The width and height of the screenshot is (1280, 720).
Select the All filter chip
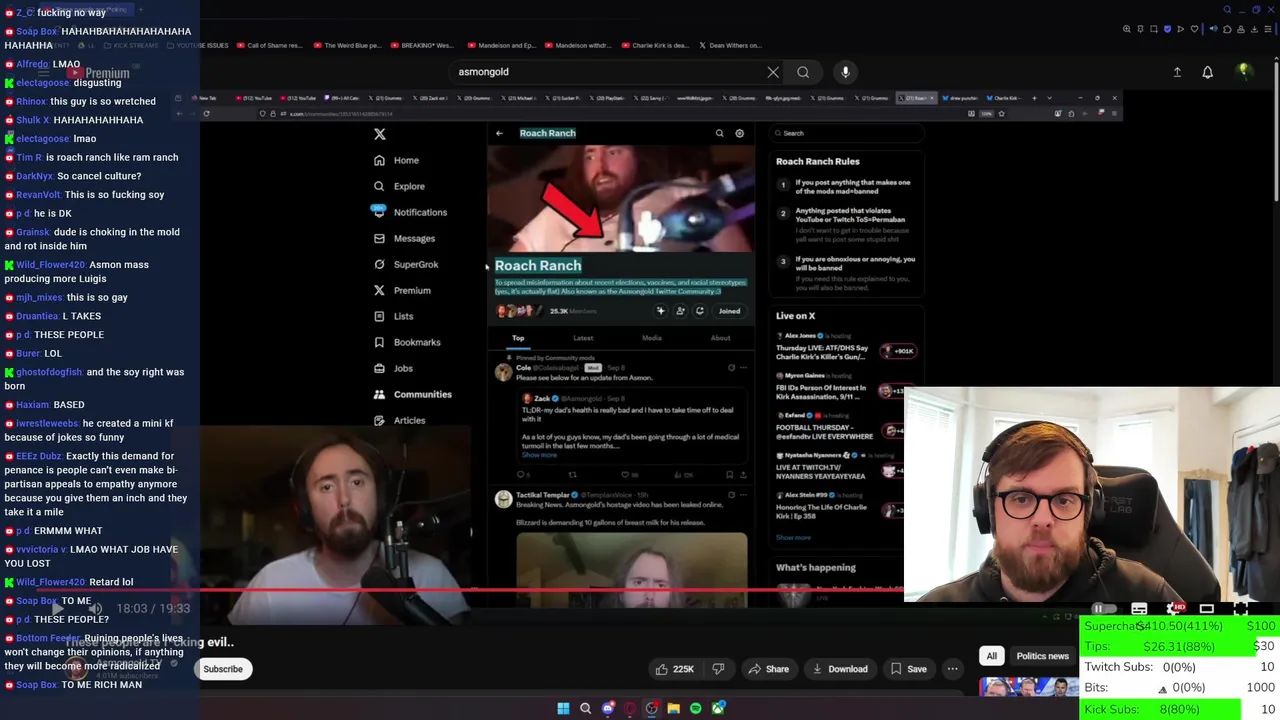pyautogui.click(x=991, y=656)
